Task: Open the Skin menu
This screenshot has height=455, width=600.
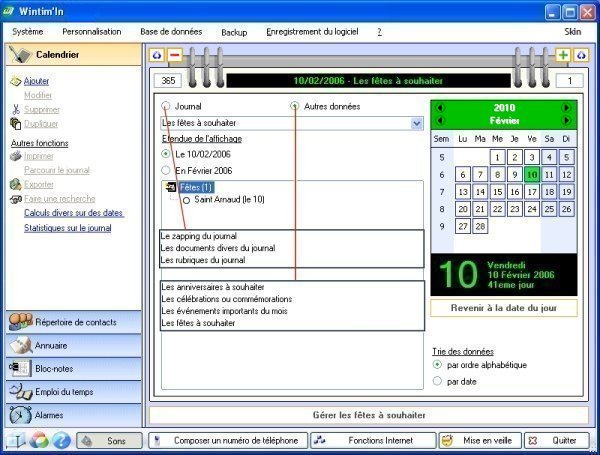Action: click(572, 32)
